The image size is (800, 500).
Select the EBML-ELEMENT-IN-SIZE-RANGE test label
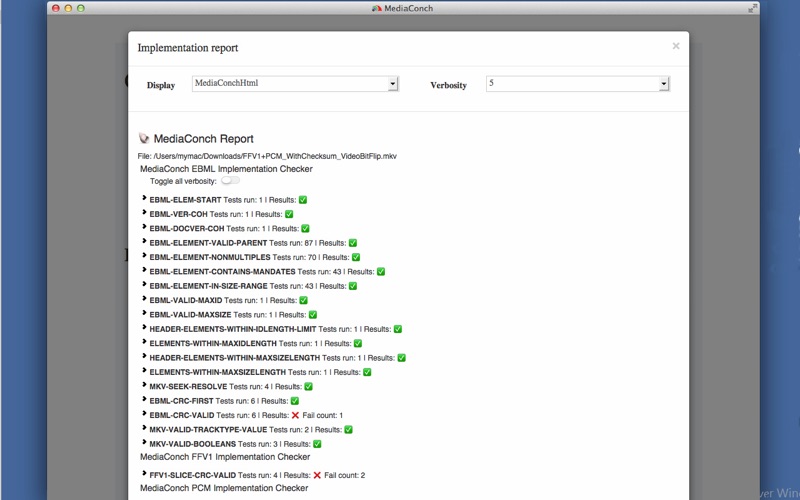208,286
